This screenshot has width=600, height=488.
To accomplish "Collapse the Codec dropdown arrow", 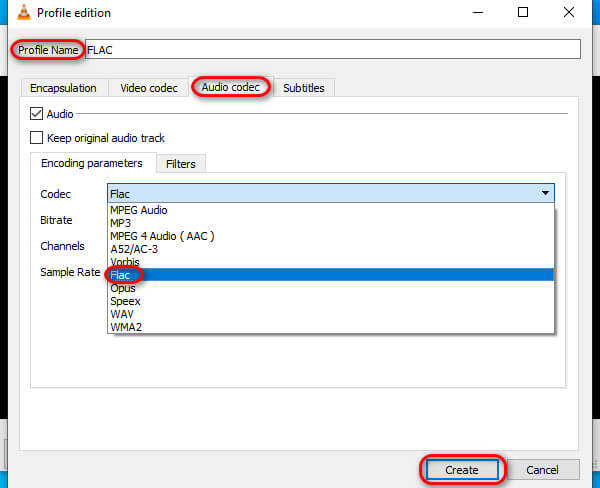I will pos(545,193).
